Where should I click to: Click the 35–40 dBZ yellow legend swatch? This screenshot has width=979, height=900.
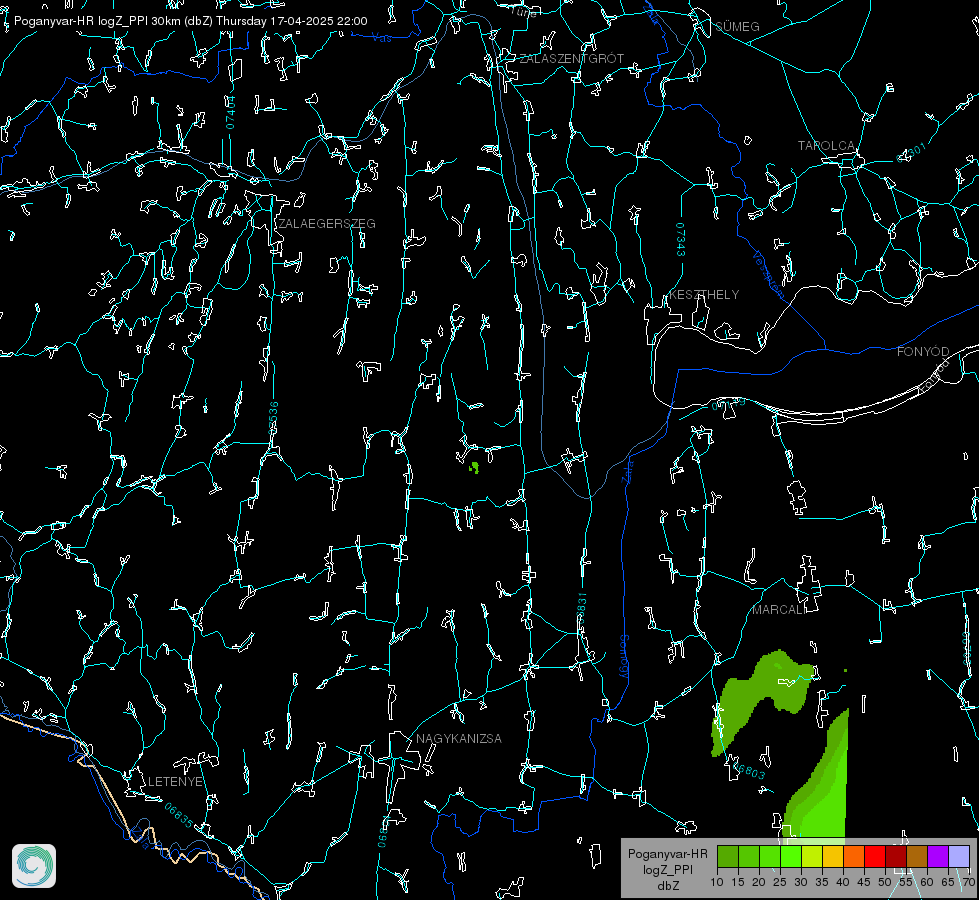click(833, 856)
